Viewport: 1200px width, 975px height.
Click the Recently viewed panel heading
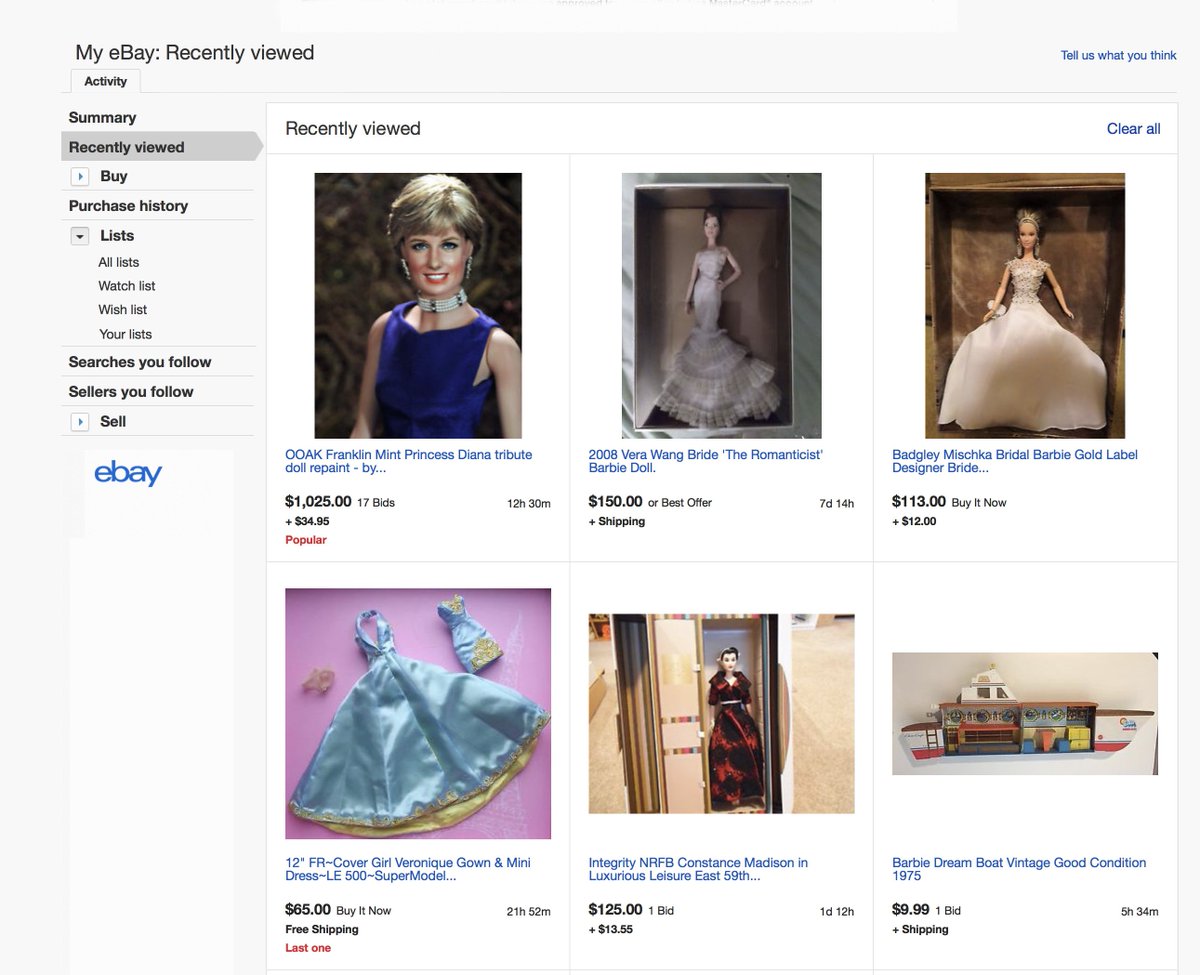[x=353, y=129]
